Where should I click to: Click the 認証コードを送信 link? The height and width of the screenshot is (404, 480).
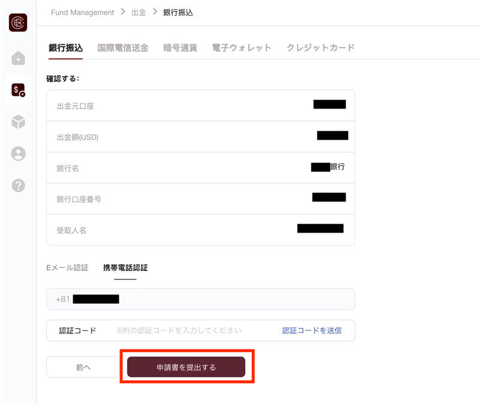312,330
